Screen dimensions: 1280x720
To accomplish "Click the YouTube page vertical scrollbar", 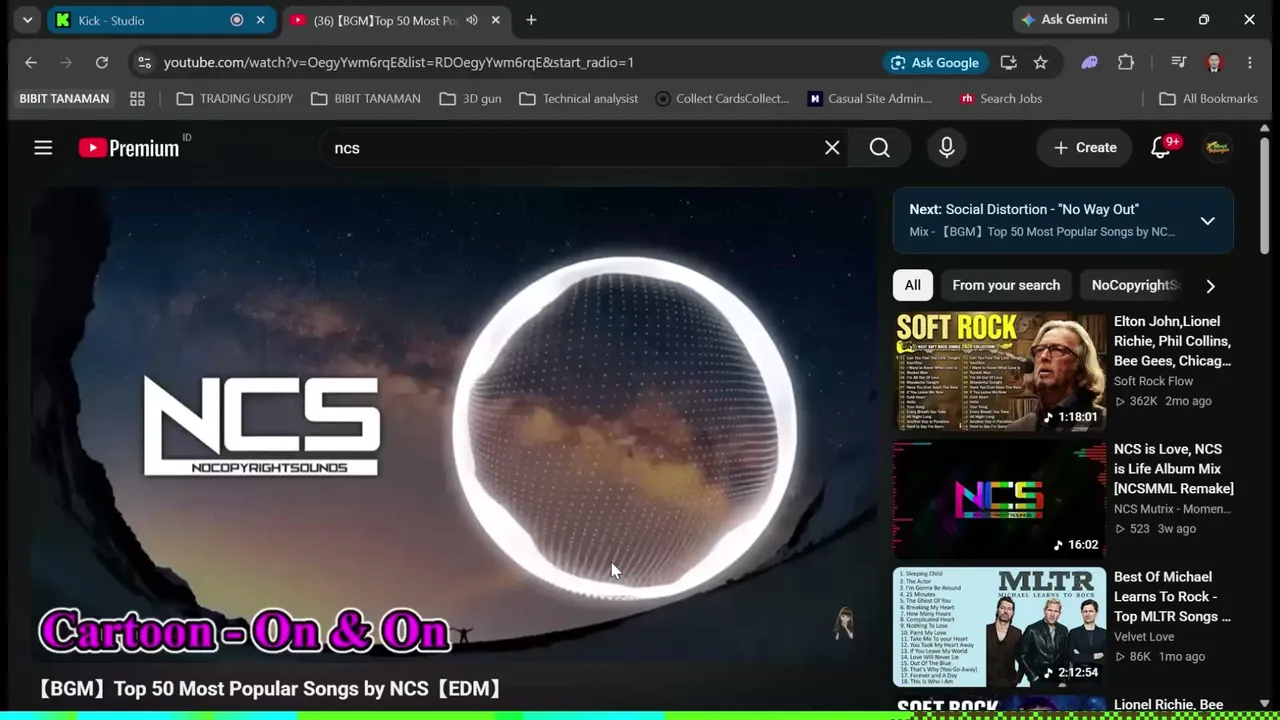I will point(1264,196).
